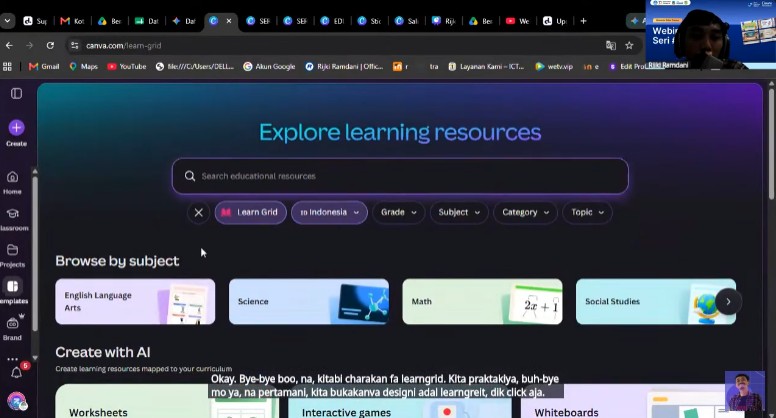776x418 pixels.
Task: Open the Category dropdown
Action: tap(525, 212)
